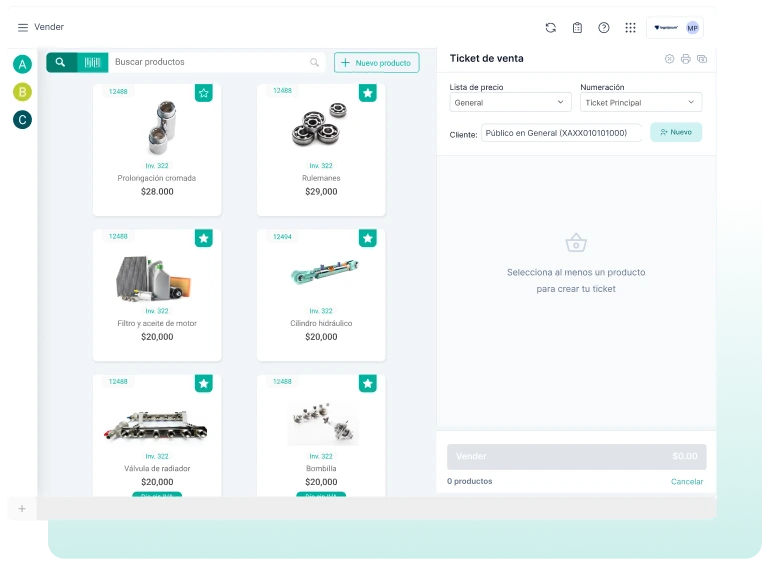Select the Válvula de radiador image
This screenshot has height=569, width=771.
point(155,426)
